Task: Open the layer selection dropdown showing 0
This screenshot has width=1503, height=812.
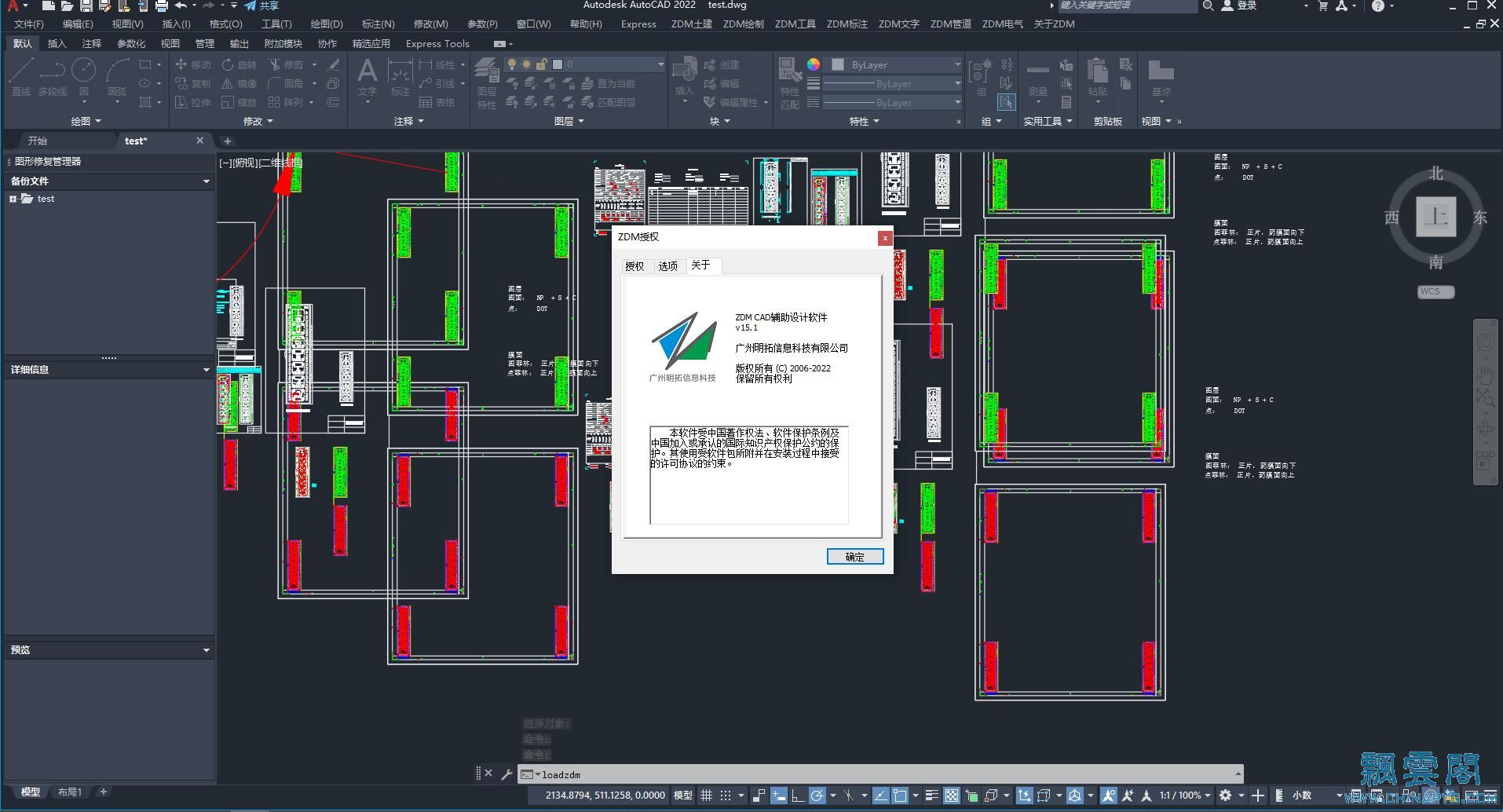Action: pos(585,64)
